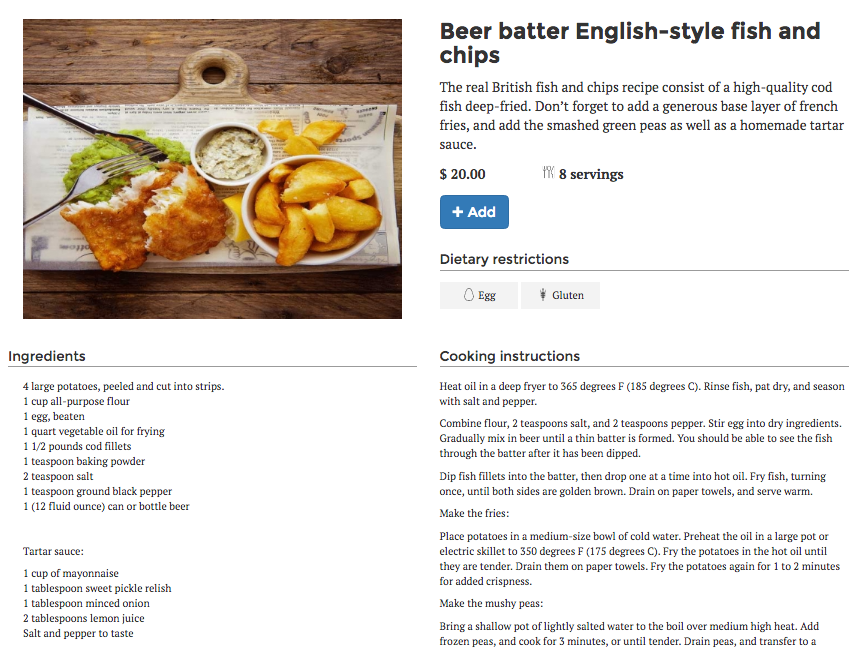
Task: Open the fish and chips photo
Action: coord(212,169)
